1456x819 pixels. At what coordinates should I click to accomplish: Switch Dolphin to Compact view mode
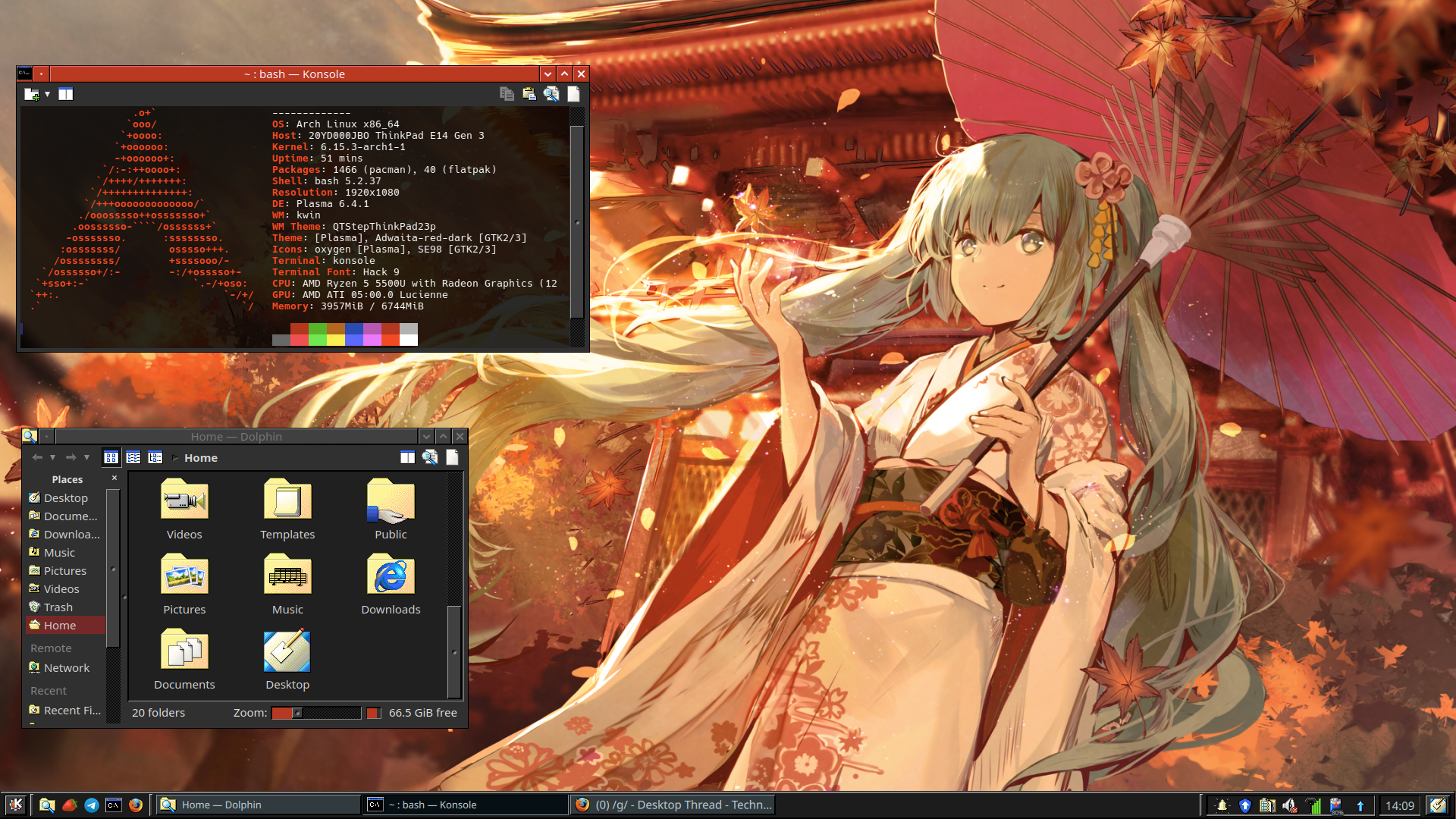(x=133, y=457)
